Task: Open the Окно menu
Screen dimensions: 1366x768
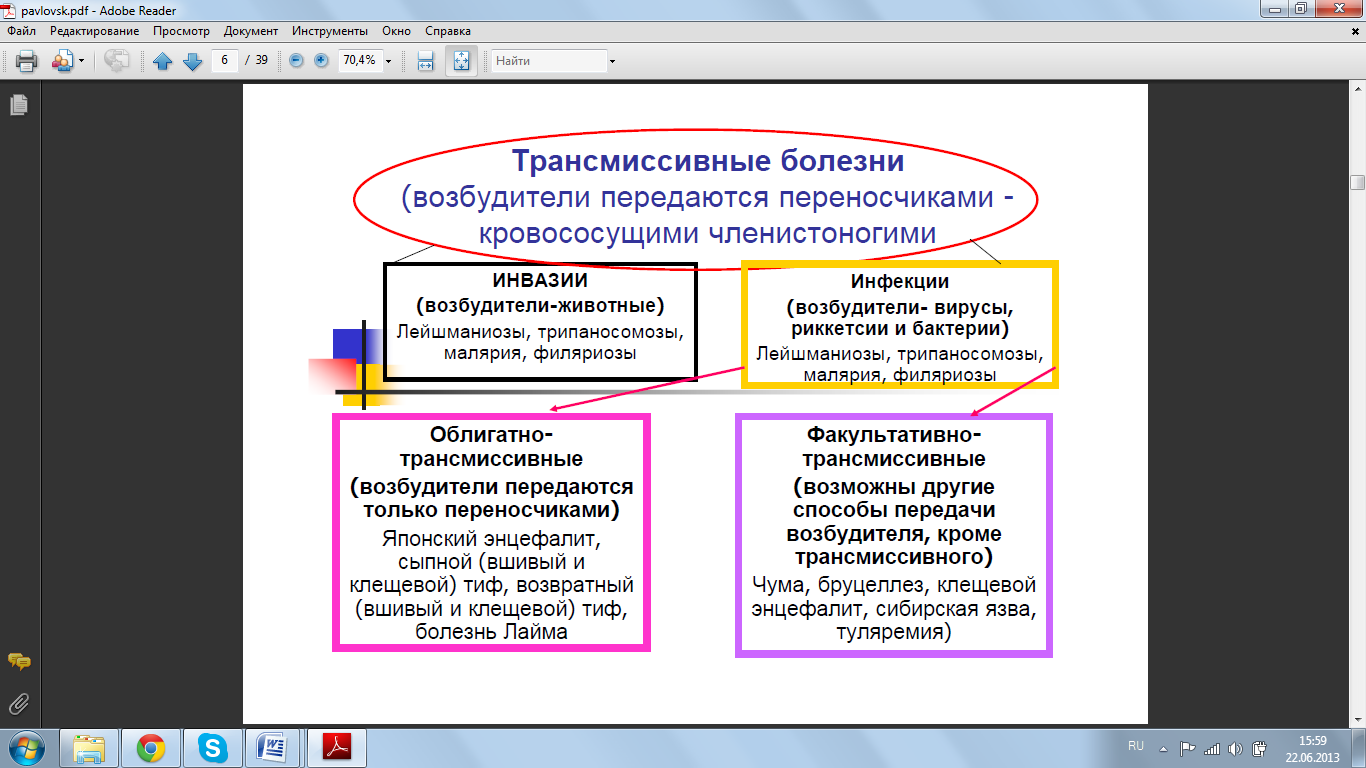Action: click(396, 31)
